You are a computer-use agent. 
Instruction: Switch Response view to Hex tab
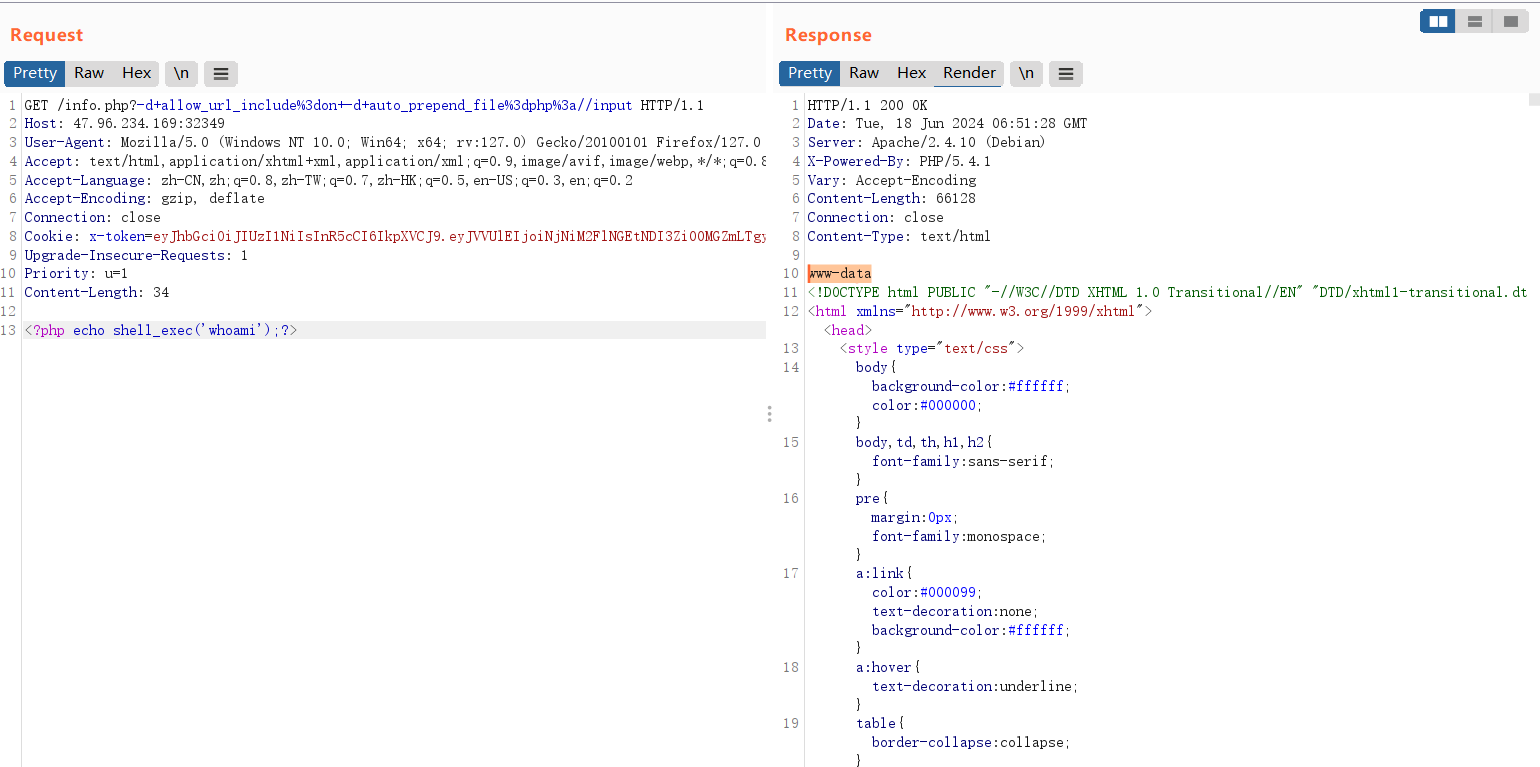click(x=911, y=73)
